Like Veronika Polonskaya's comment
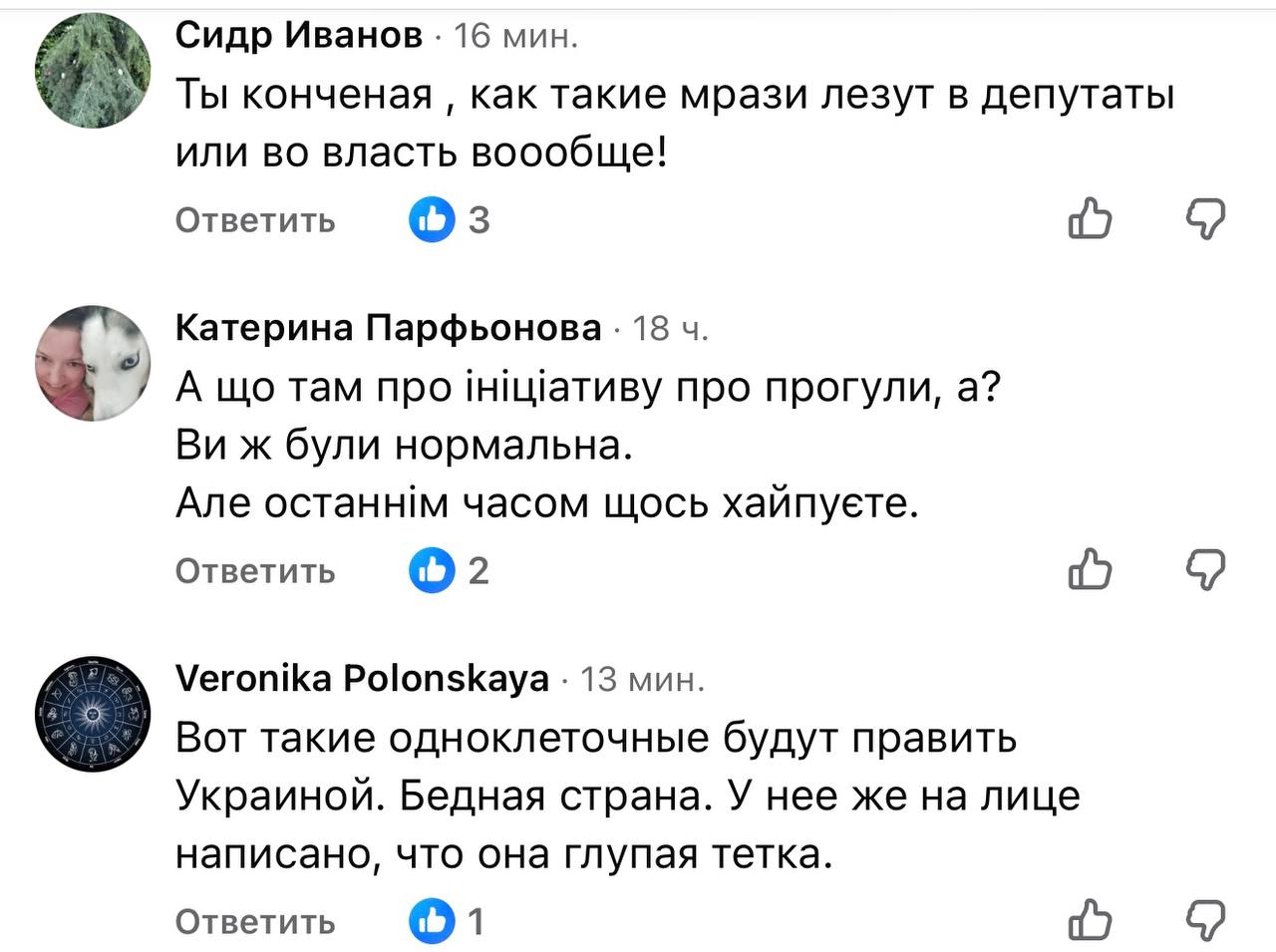 (1090, 921)
